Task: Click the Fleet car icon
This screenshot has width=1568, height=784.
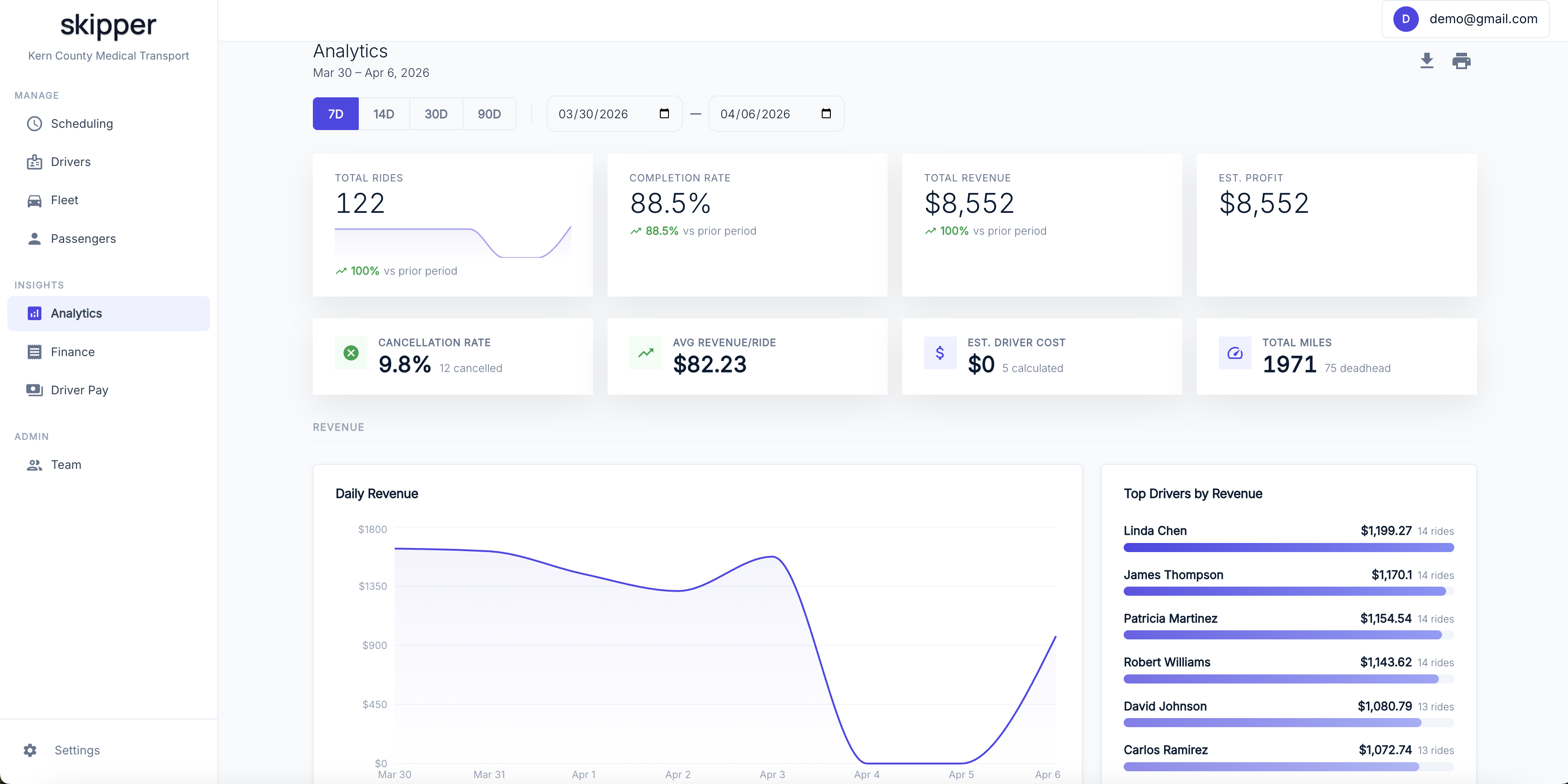Action: point(34,200)
